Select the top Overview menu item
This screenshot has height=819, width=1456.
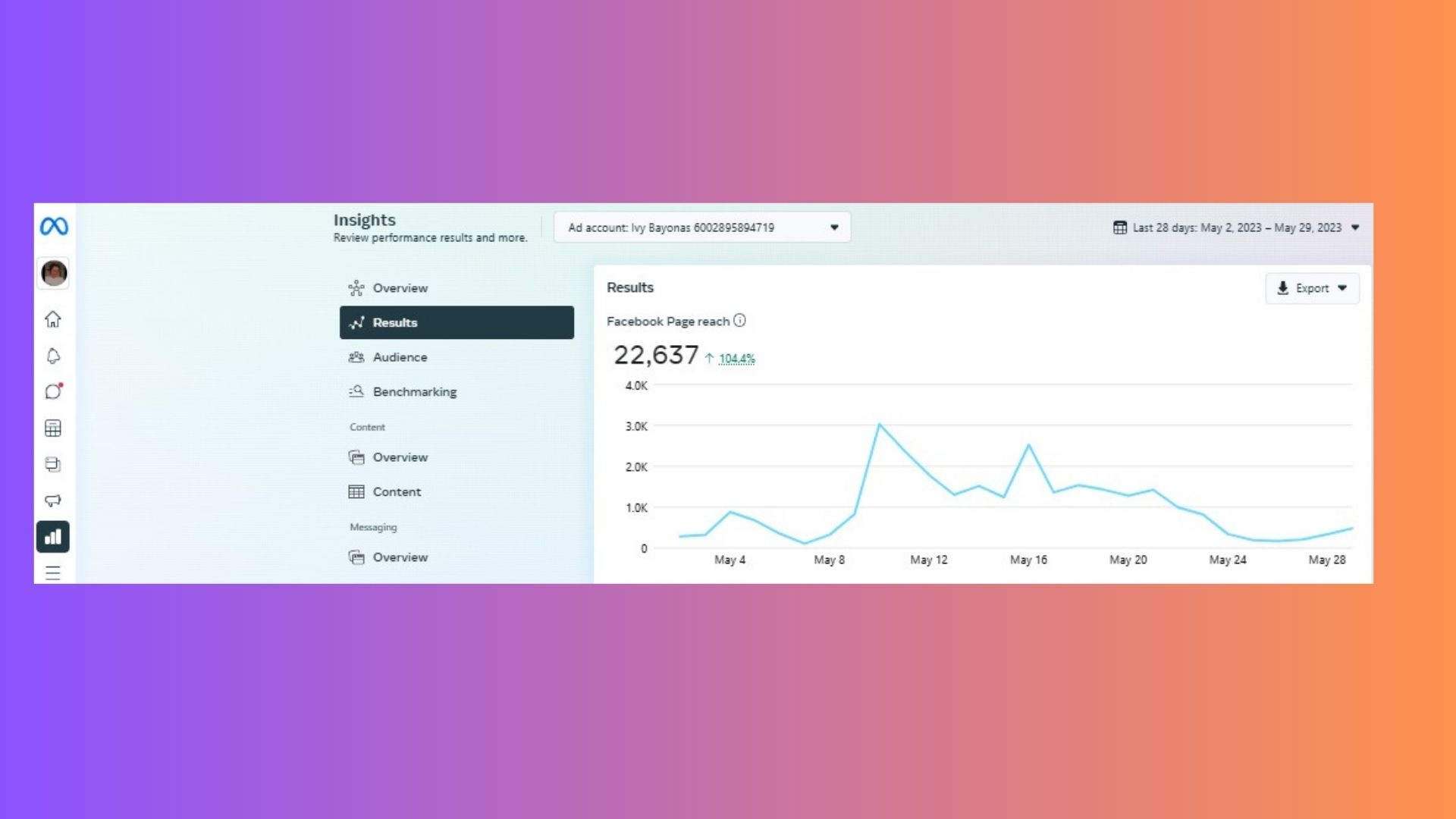(x=400, y=288)
